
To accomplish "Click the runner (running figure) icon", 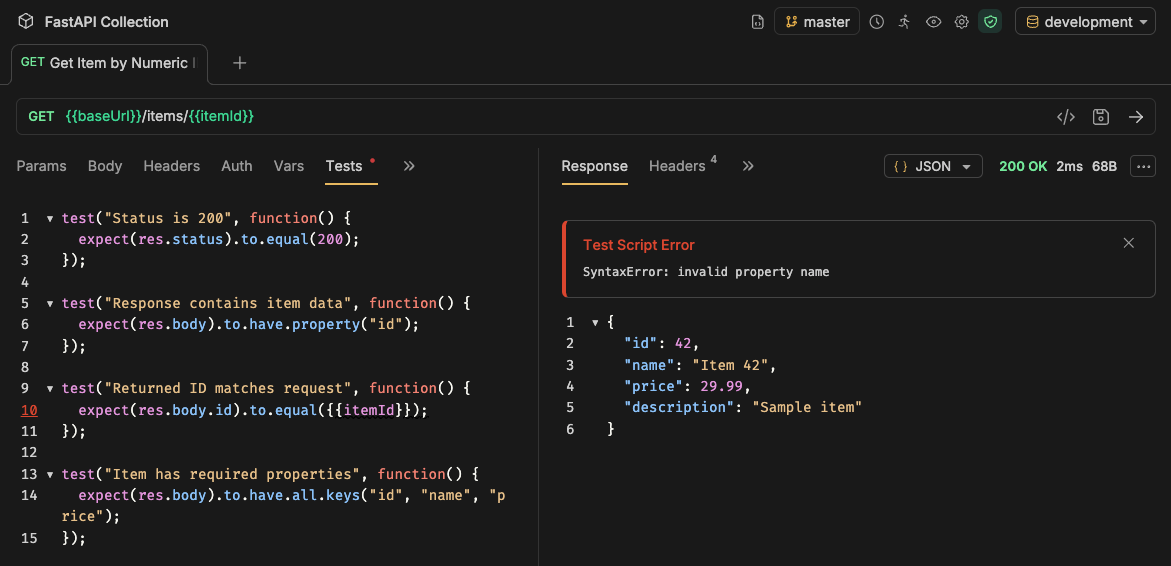I will coord(904,22).
